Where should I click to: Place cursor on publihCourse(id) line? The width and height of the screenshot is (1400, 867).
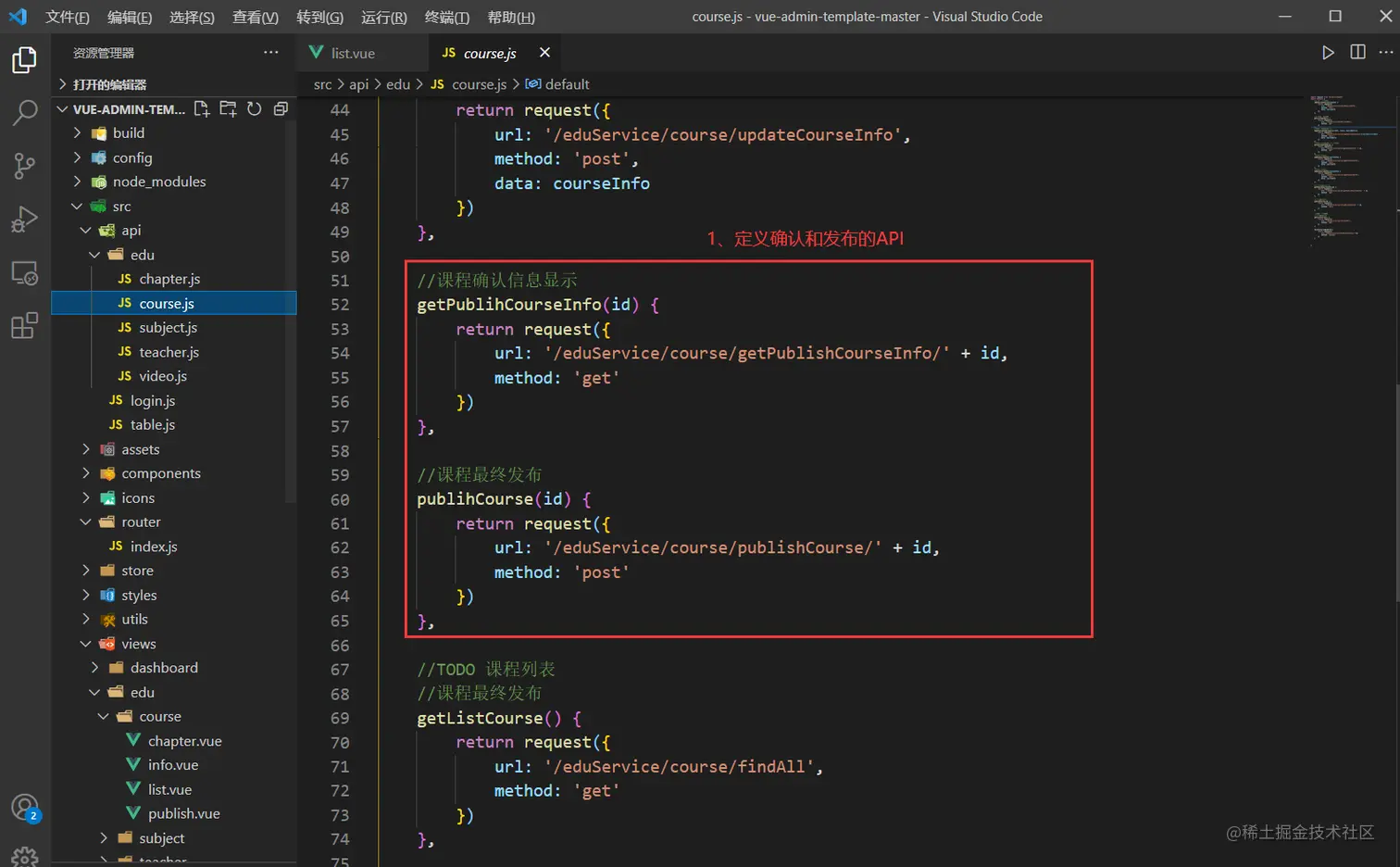(x=504, y=499)
